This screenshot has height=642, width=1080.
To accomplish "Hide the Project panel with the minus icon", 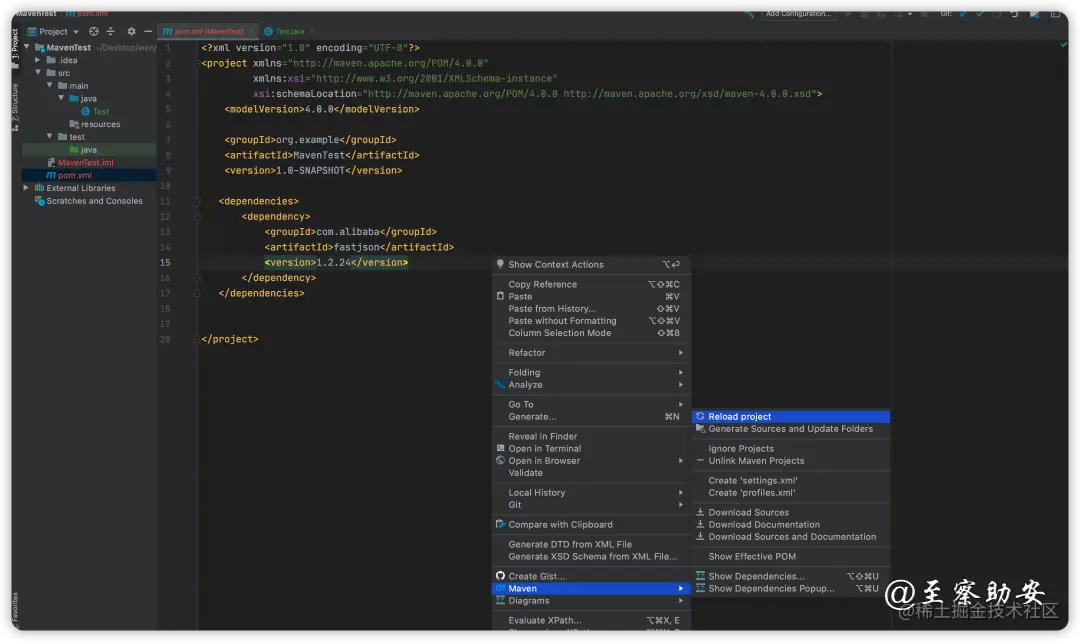I will [x=148, y=32].
